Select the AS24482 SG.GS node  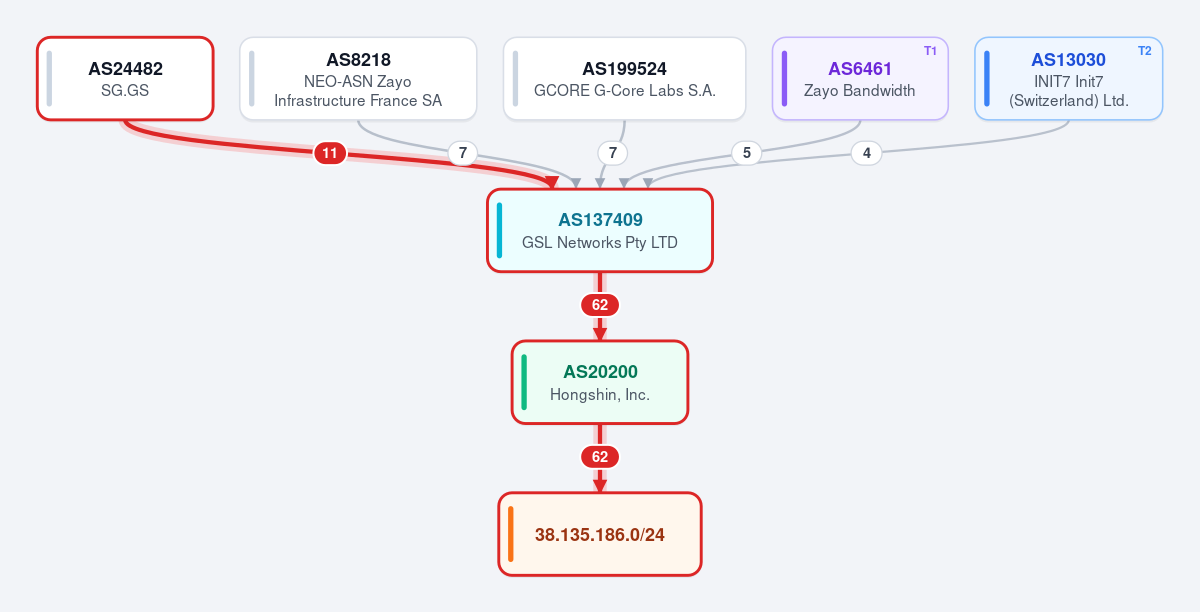(125, 78)
